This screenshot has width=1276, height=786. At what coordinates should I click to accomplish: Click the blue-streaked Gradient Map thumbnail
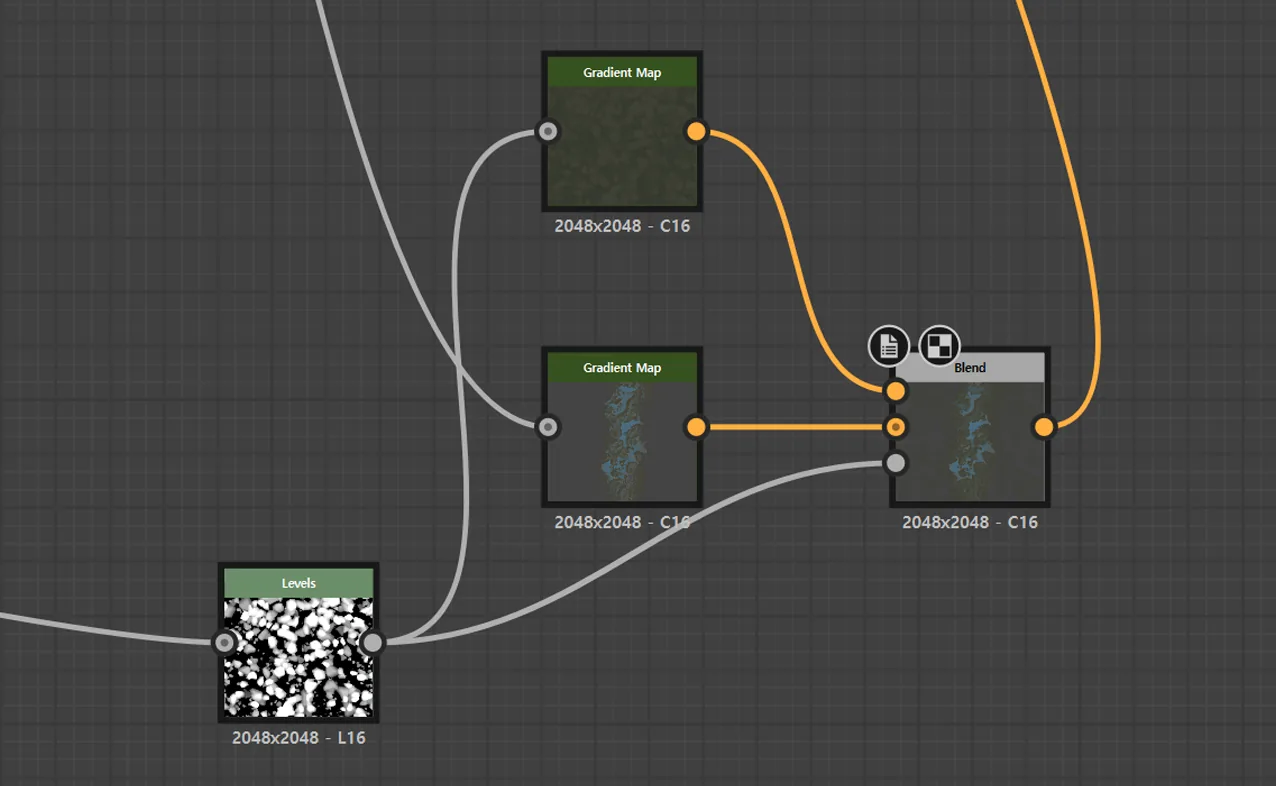pyautogui.click(x=622, y=441)
